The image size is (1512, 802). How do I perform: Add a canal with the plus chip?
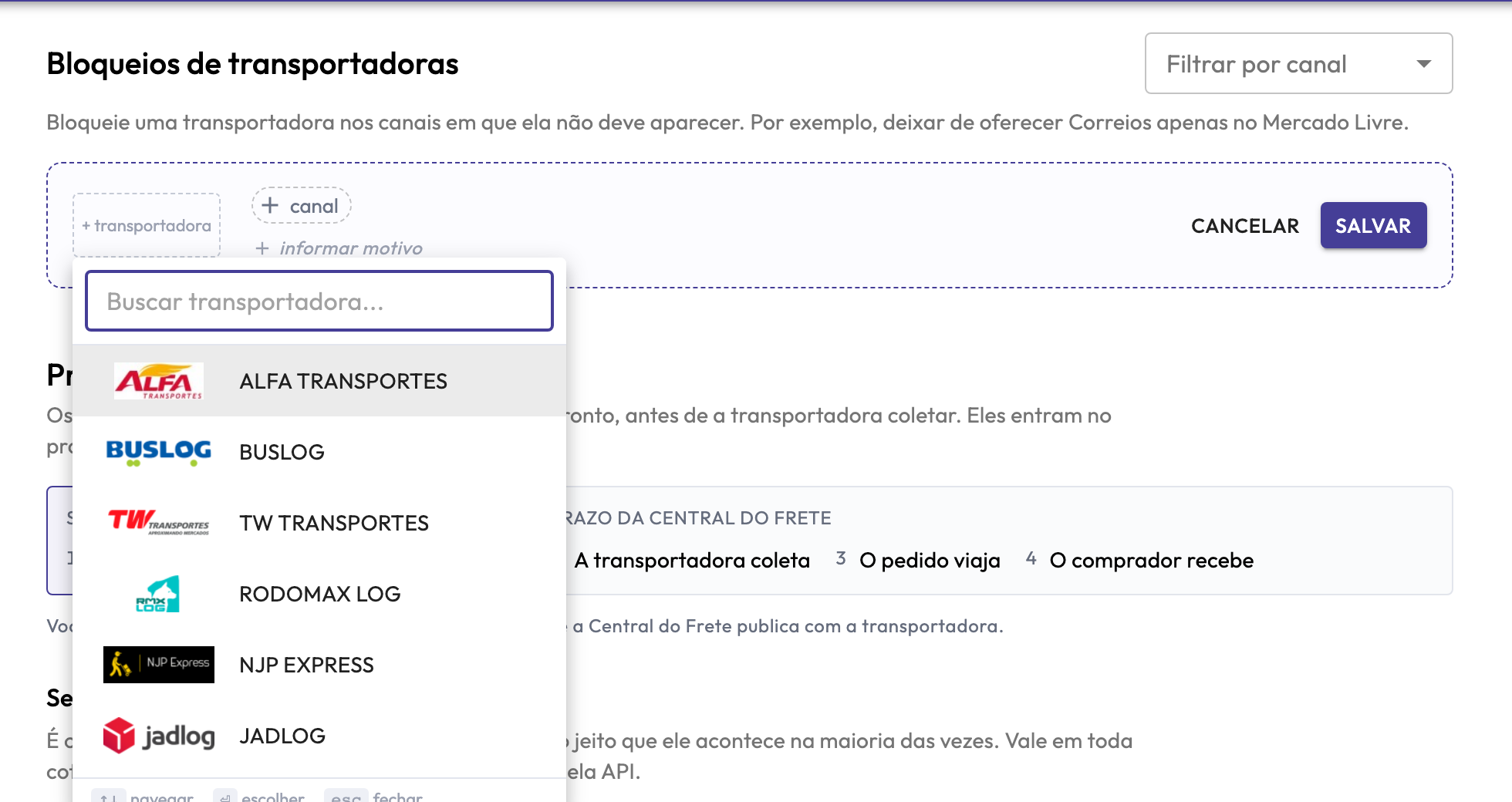pos(302,206)
